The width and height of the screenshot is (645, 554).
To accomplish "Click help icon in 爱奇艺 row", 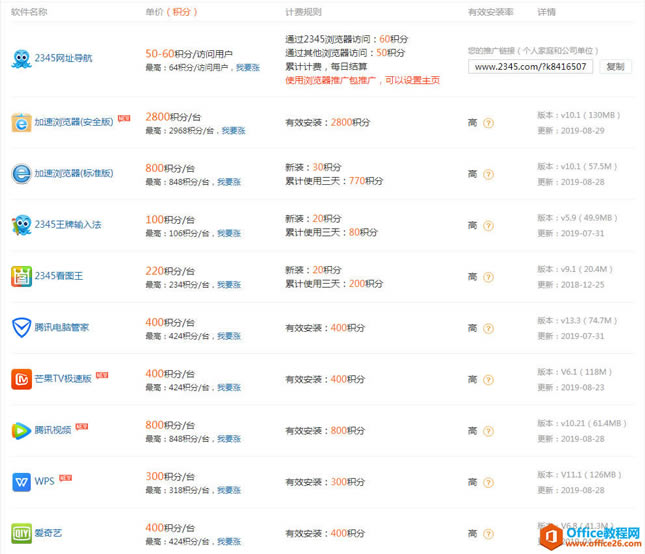I will 488,534.
